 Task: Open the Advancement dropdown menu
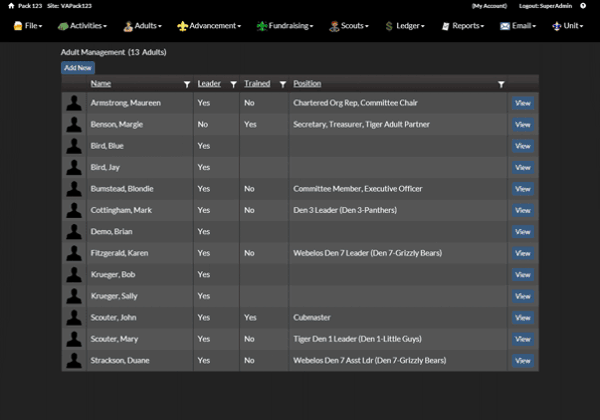(209, 26)
